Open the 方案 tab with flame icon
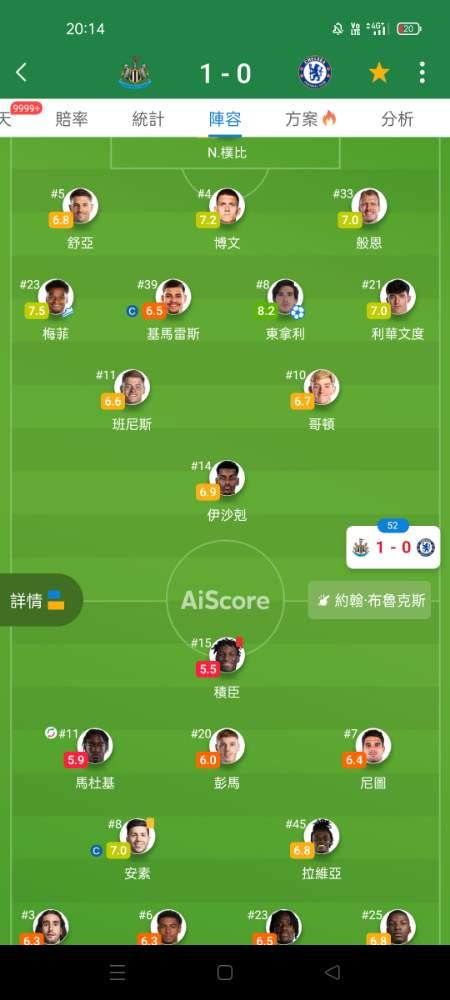 coord(310,119)
